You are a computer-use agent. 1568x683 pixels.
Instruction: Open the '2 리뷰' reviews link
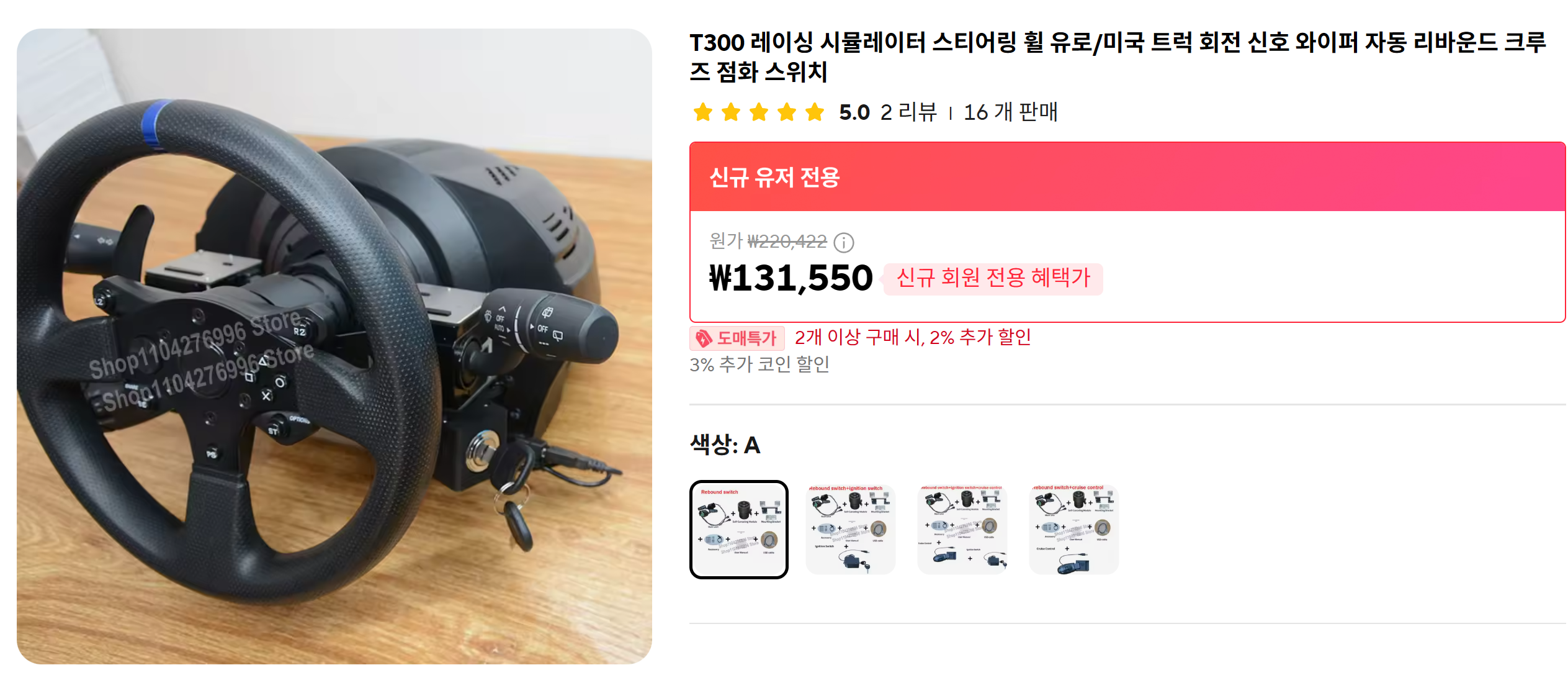[x=908, y=112]
